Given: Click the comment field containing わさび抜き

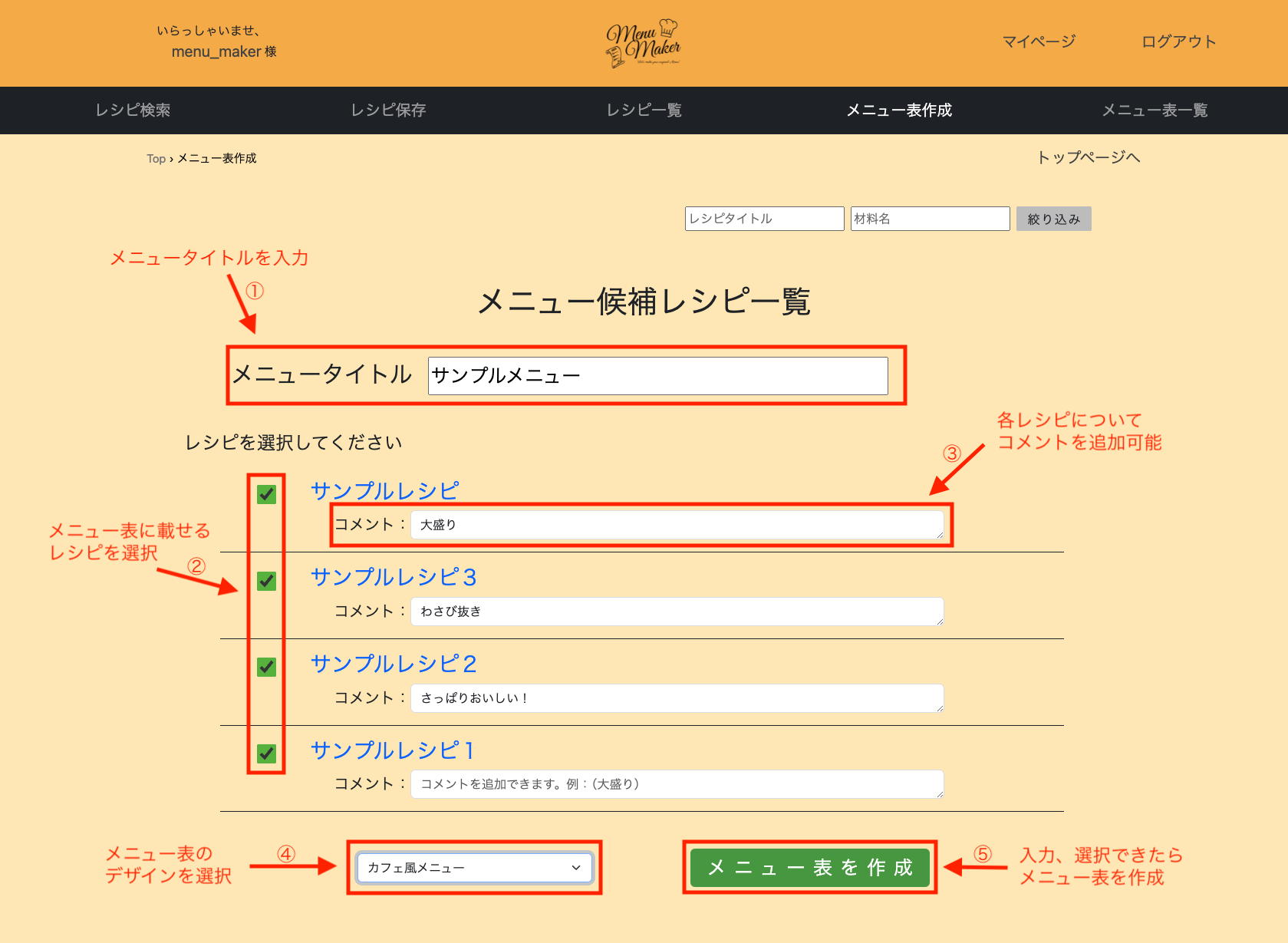Looking at the screenshot, I should pyautogui.click(x=677, y=612).
